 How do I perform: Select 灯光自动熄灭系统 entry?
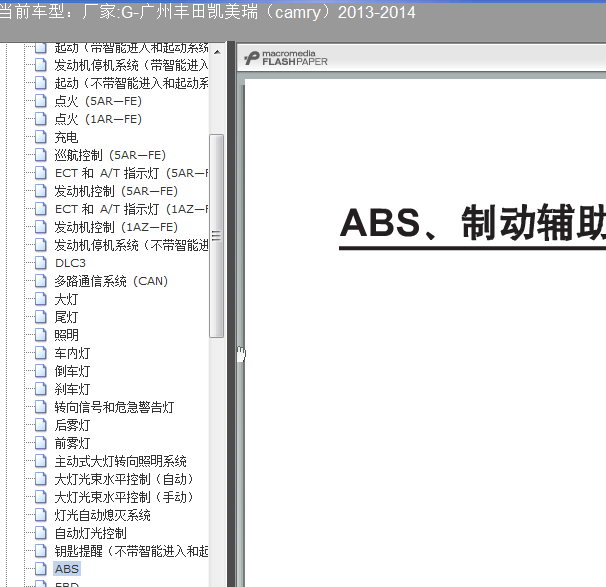(102, 515)
